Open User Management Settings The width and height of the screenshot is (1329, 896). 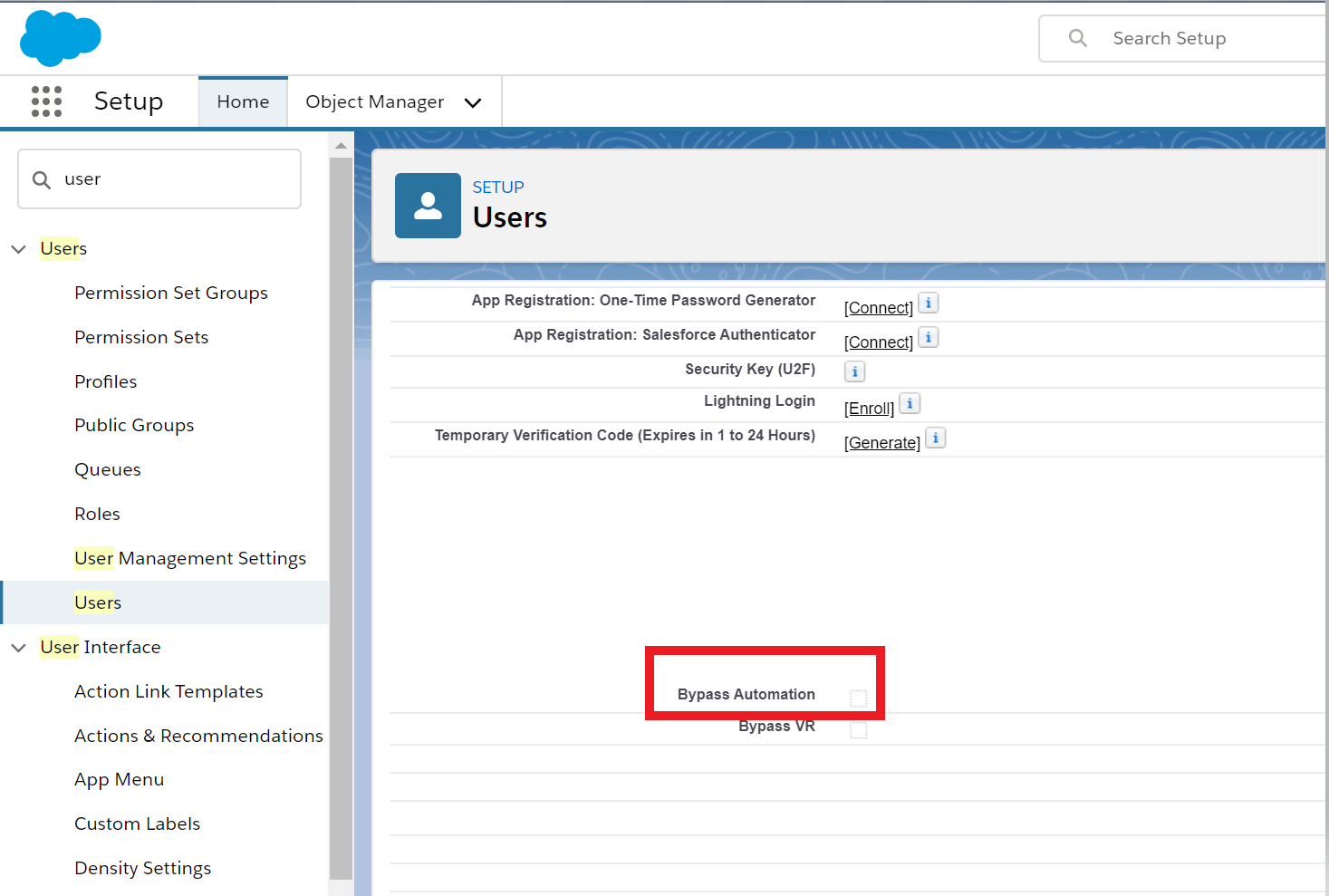tap(190, 558)
